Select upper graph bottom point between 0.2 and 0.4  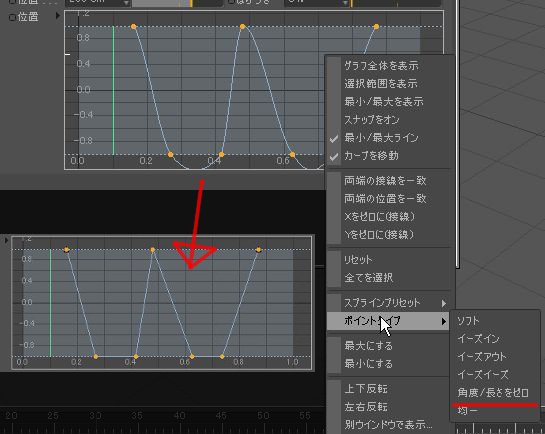point(170,155)
